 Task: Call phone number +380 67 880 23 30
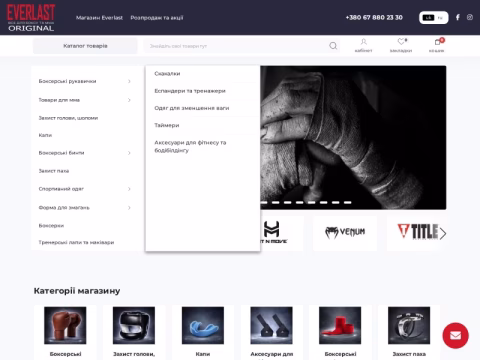[x=374, y=17]
